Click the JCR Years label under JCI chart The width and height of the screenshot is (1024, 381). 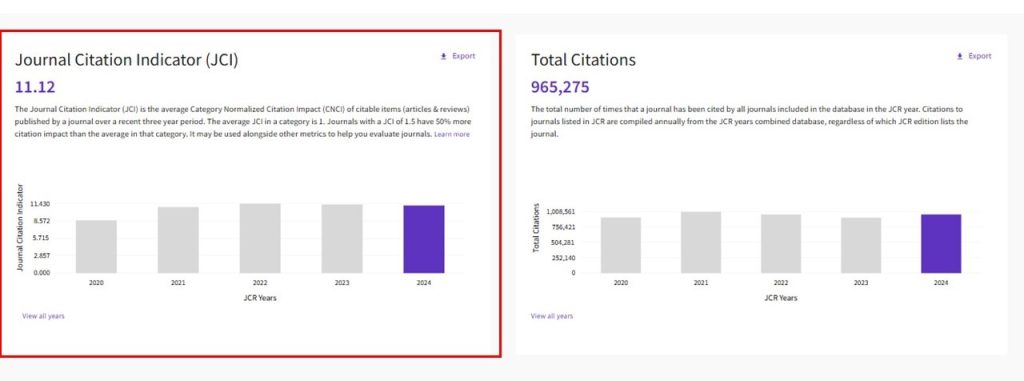point(260,298)
